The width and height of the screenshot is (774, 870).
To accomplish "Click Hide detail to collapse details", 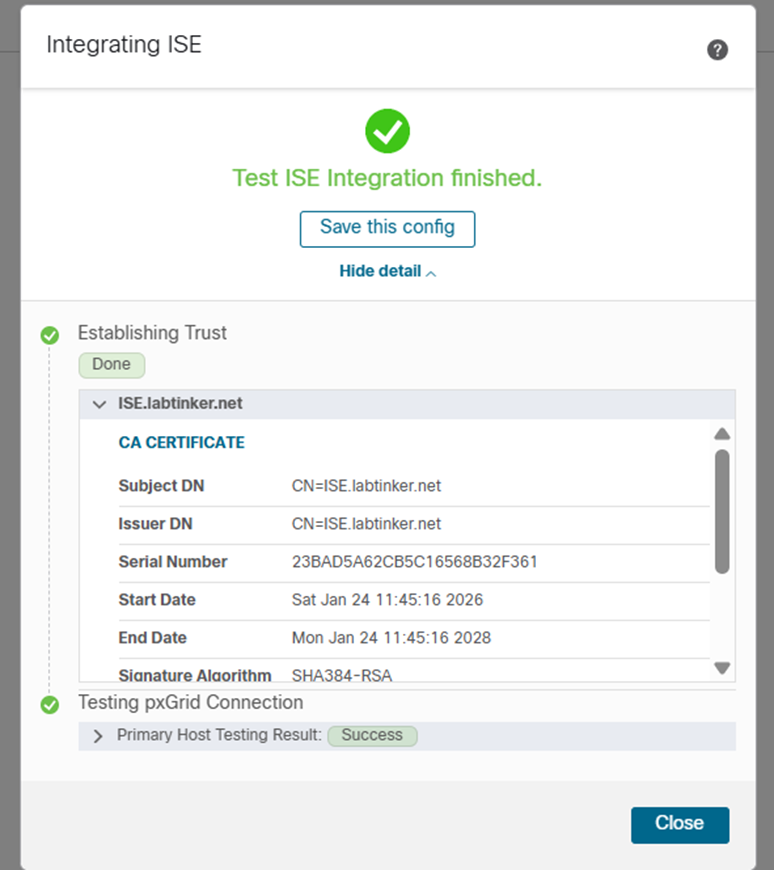I will point(387,271).
